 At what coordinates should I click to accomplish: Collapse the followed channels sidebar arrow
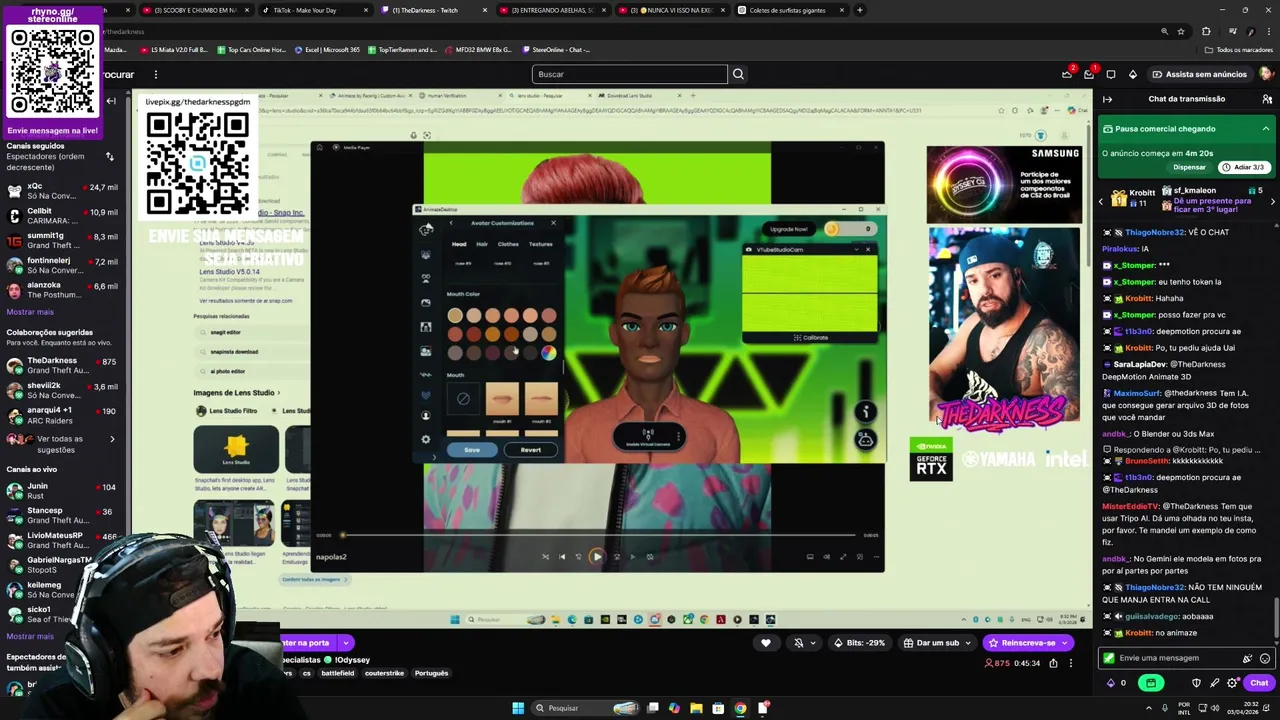(111, 100)
